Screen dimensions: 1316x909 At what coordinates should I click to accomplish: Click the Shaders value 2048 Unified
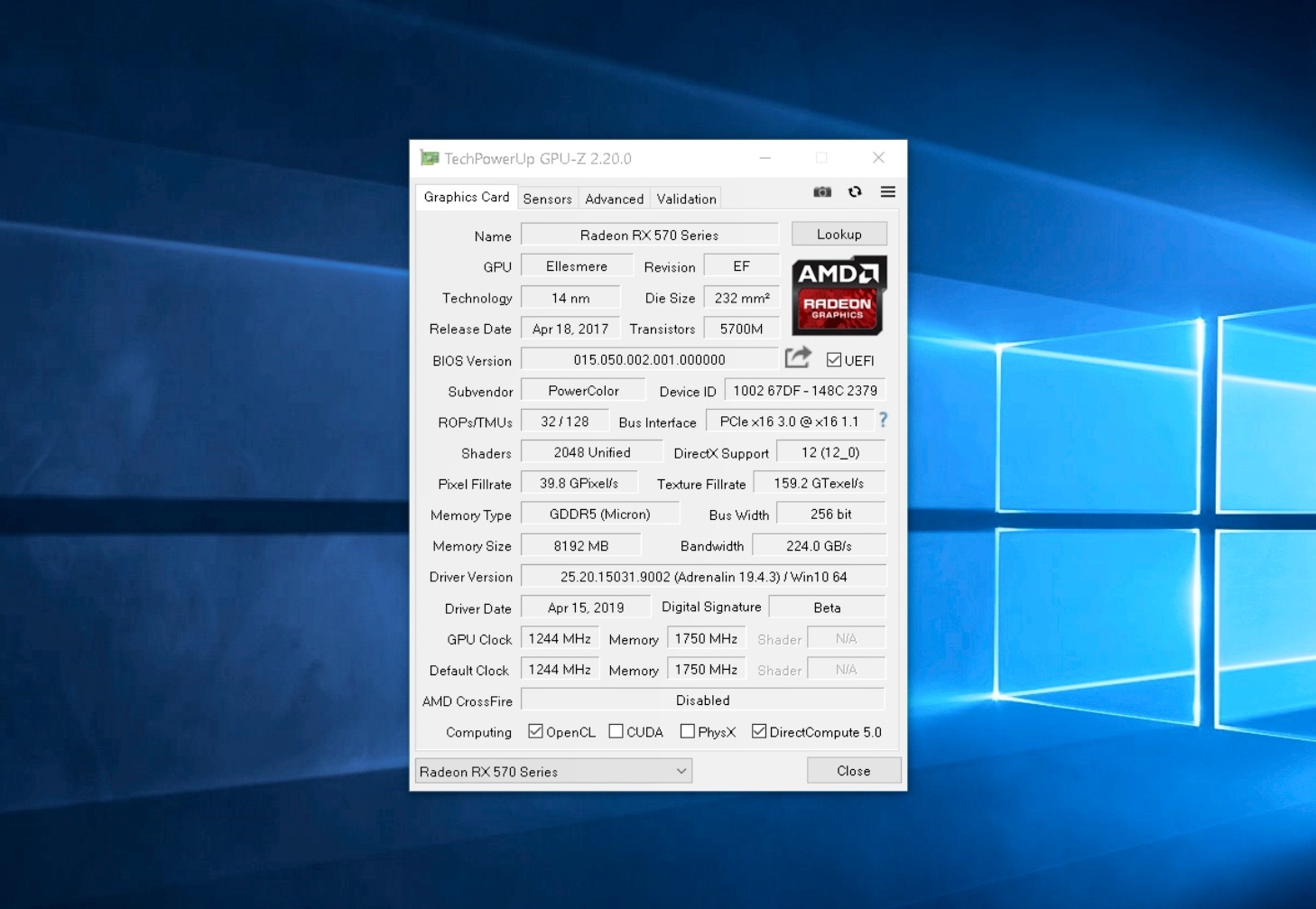click(592, 452)
